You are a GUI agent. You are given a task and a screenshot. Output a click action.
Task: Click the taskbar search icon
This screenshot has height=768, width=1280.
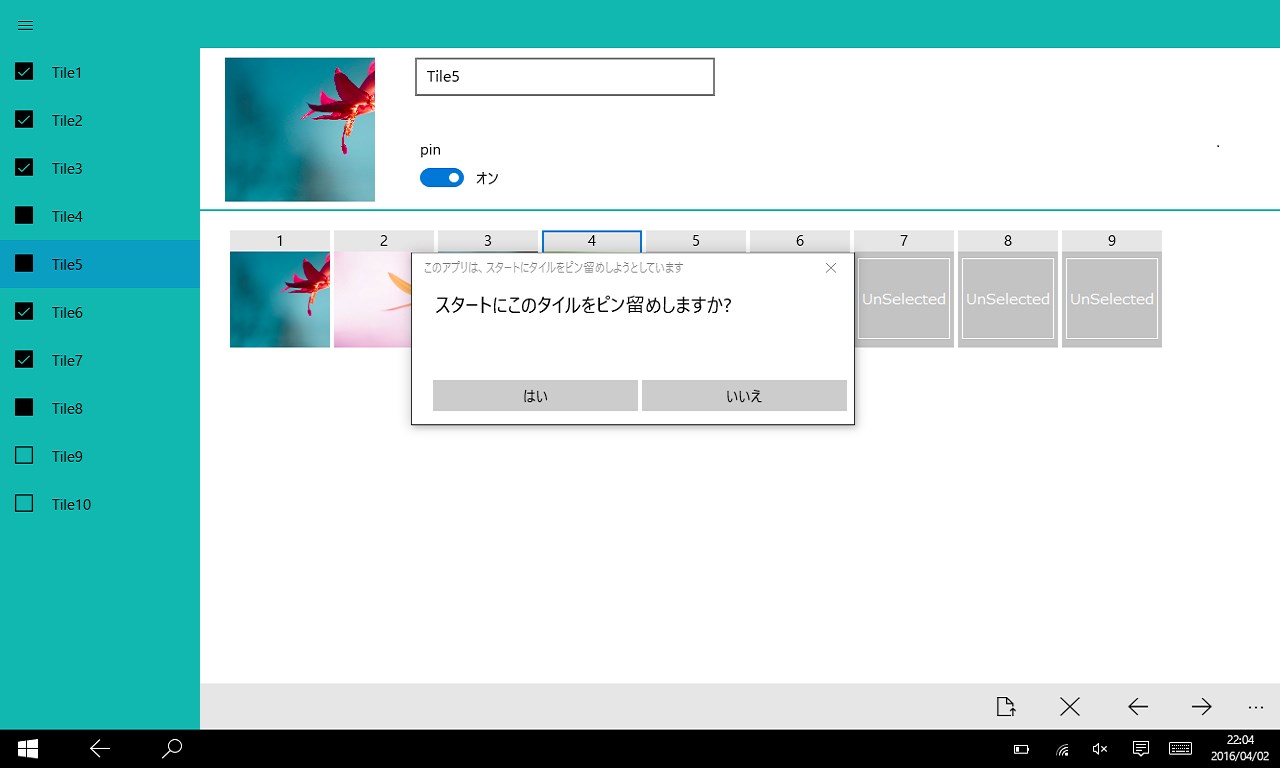point(172,748)
